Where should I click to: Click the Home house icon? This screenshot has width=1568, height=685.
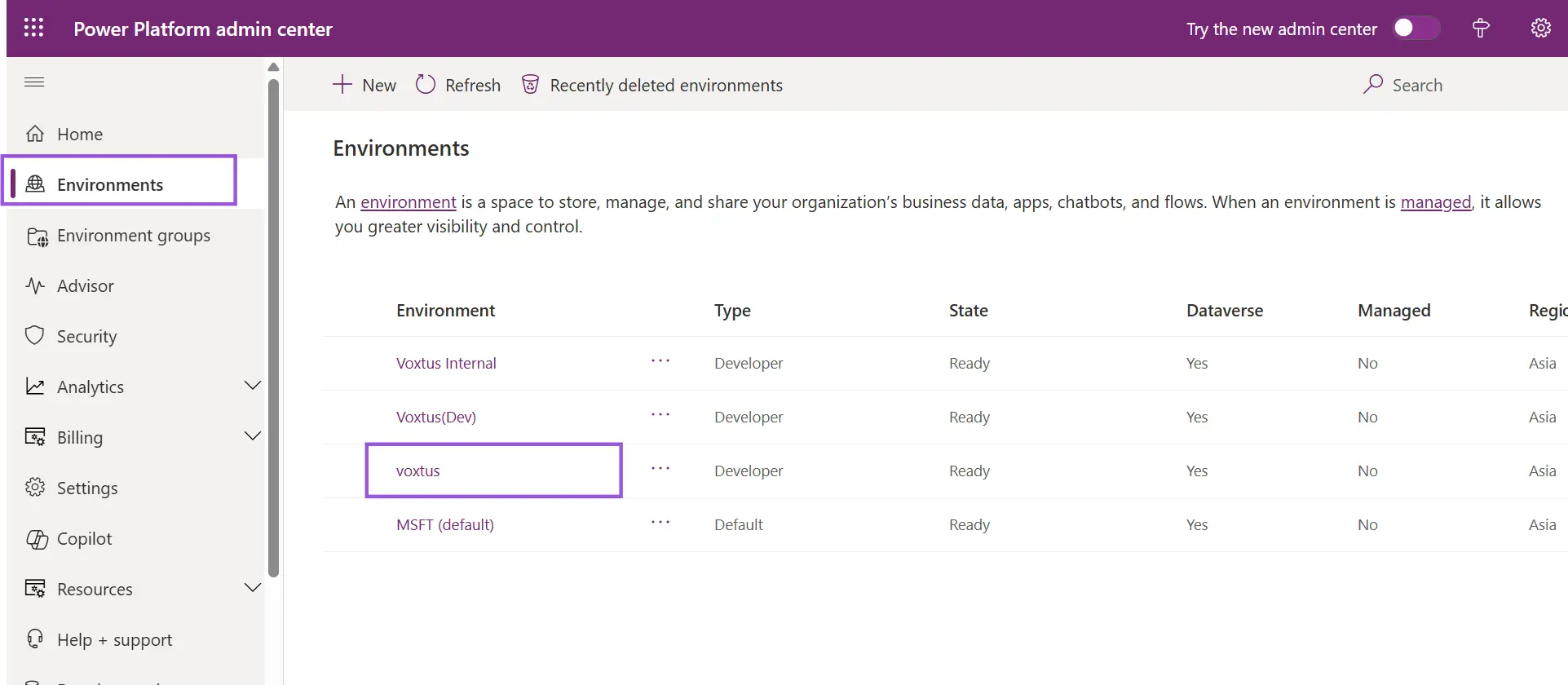click(35, 134)
